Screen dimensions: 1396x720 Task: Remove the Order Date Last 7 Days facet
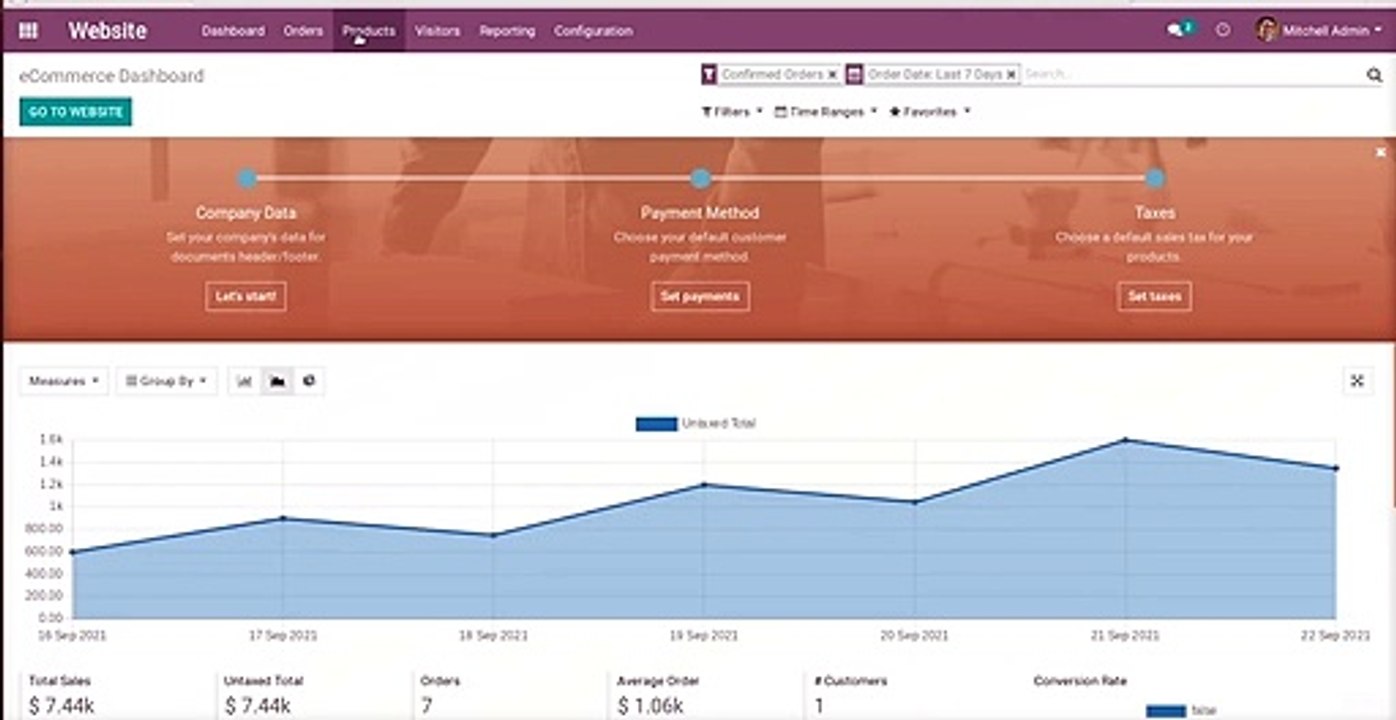tap(1011, 75)
